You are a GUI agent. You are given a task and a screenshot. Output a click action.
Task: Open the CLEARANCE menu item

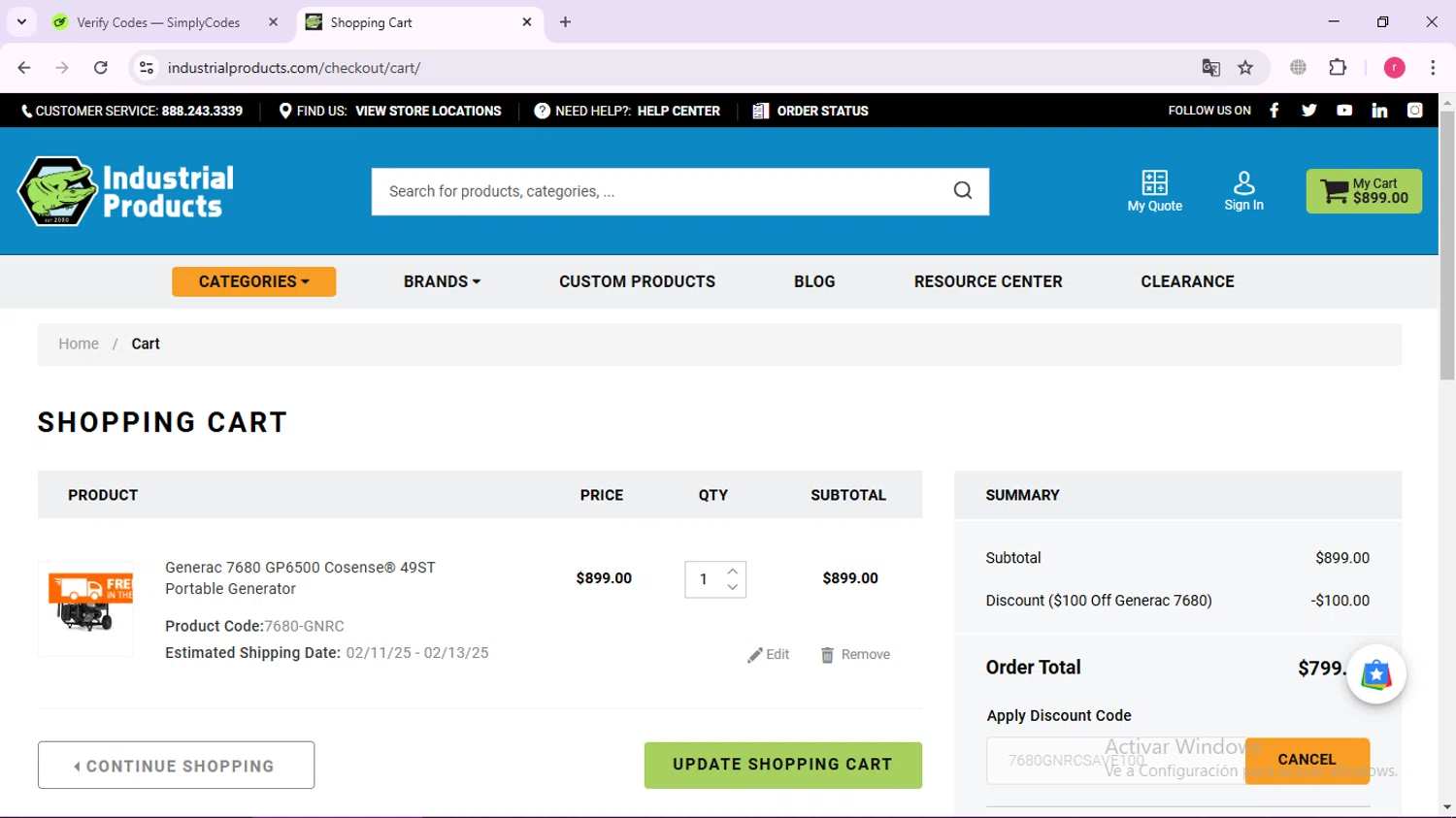pos(1187,281)
